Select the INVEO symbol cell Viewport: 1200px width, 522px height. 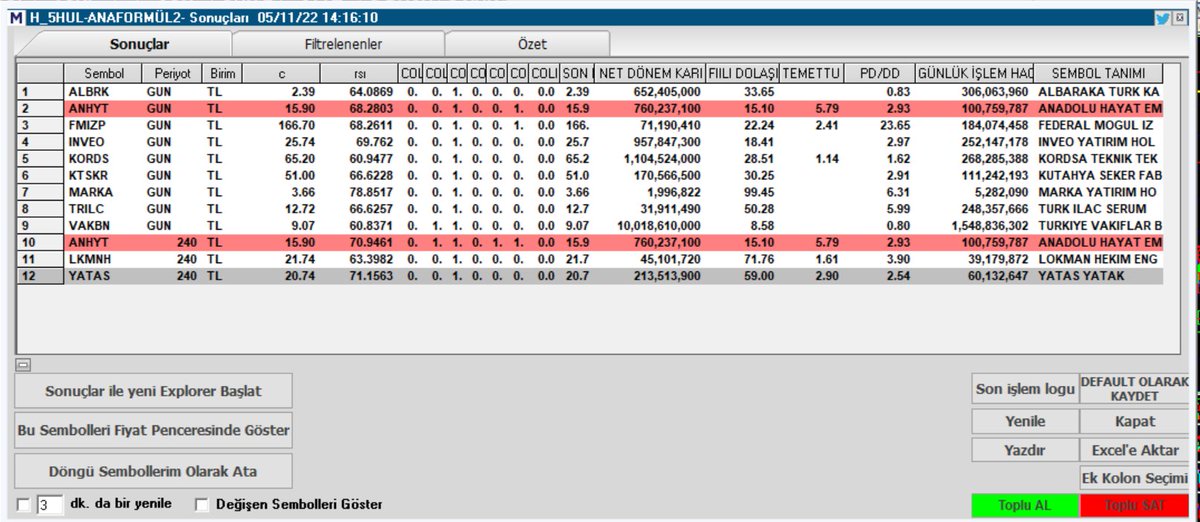click(x=103, y=142)
